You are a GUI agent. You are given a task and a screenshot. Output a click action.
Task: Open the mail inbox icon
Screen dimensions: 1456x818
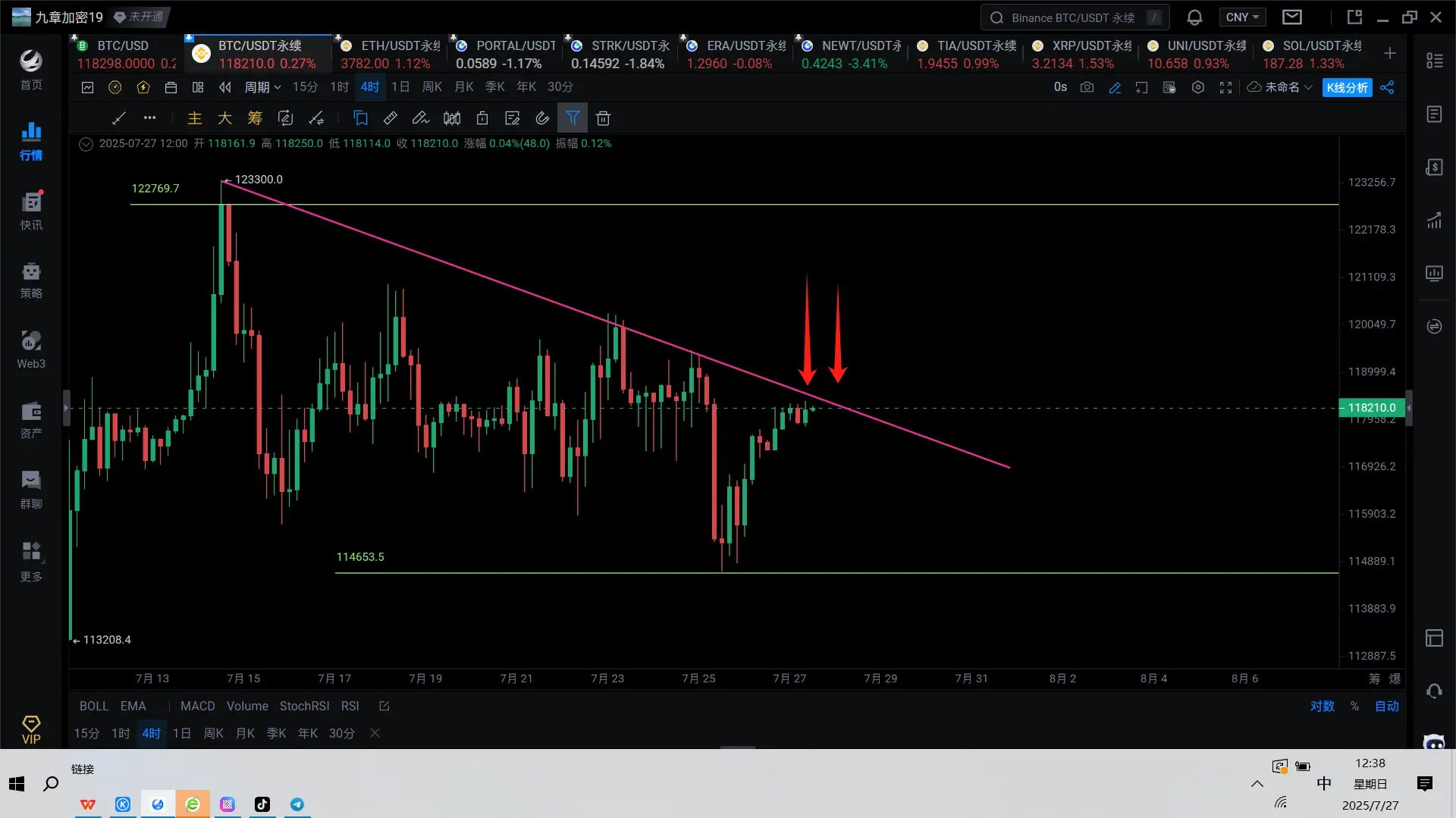(1292, 17)
